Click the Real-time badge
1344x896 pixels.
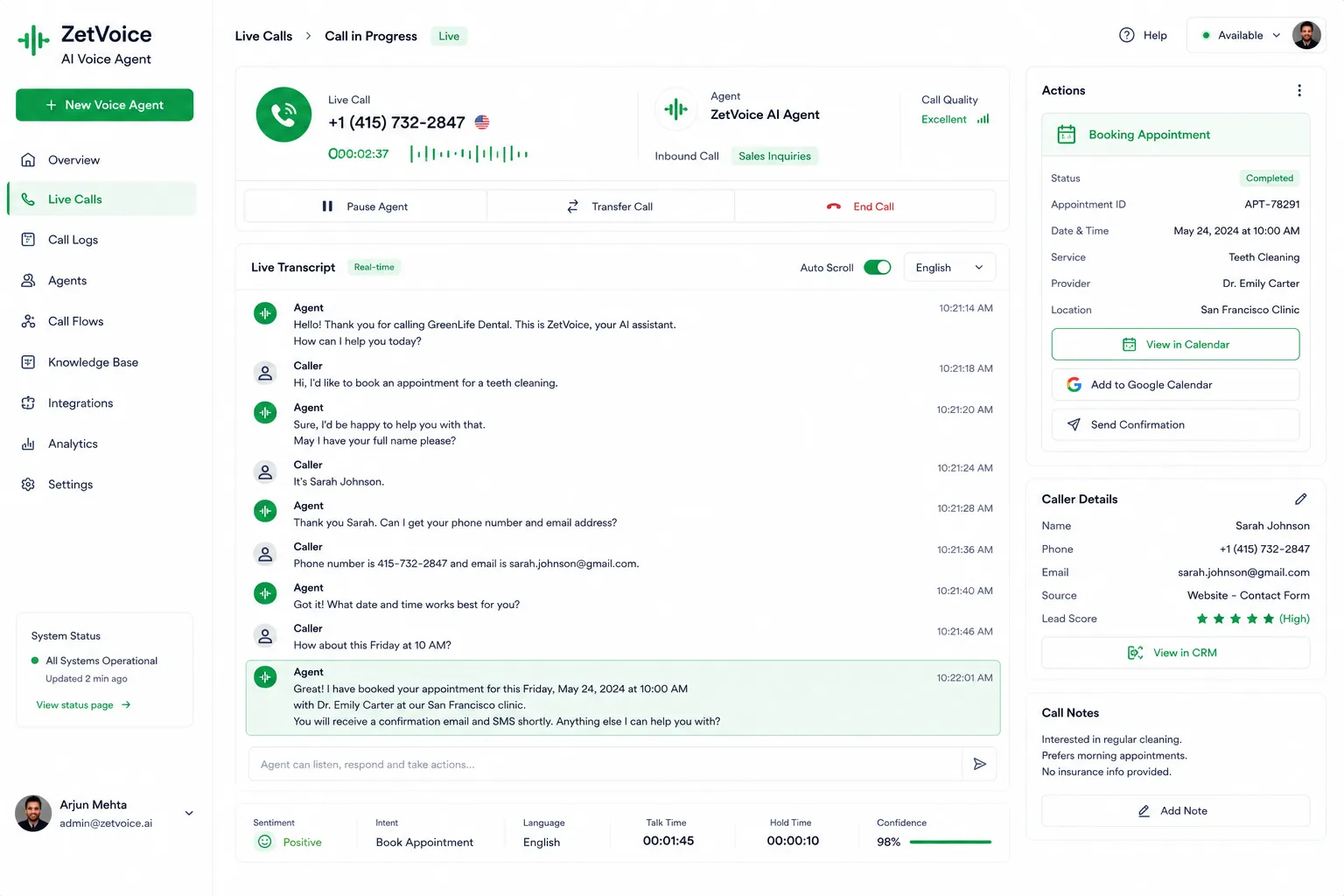click(374, 267)
